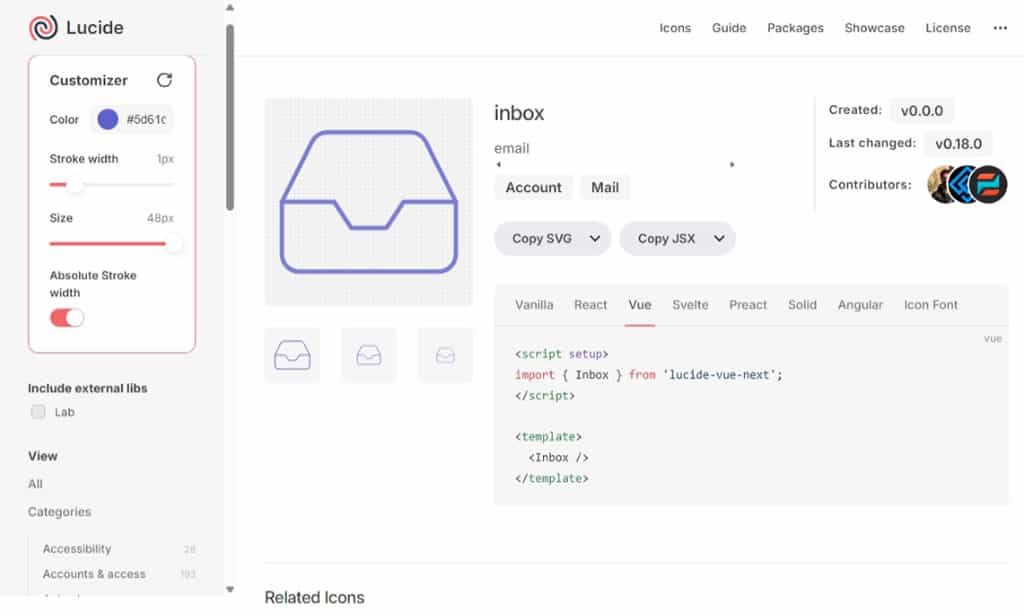Click the Mail tag
This screenshot has height=615, width=1024.
pos(605,187)
